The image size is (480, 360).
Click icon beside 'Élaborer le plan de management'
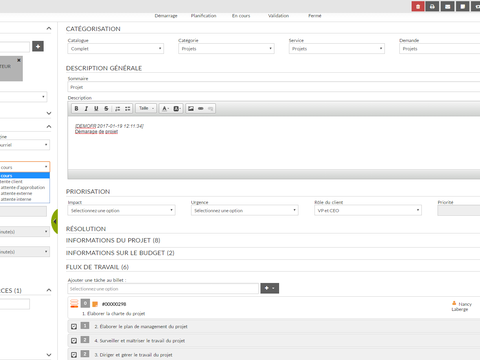(x=74, y=327)
